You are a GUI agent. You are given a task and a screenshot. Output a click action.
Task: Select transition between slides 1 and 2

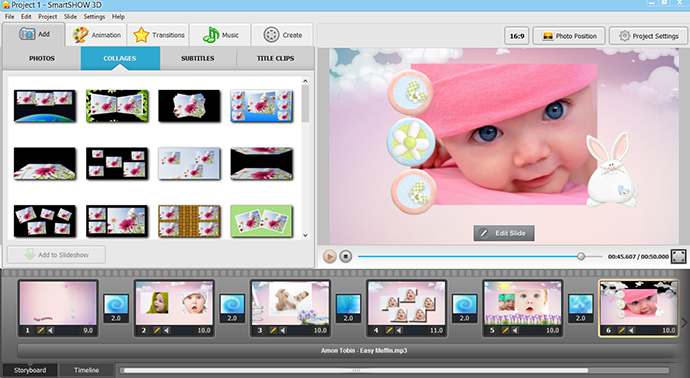[x=116, y=308]
